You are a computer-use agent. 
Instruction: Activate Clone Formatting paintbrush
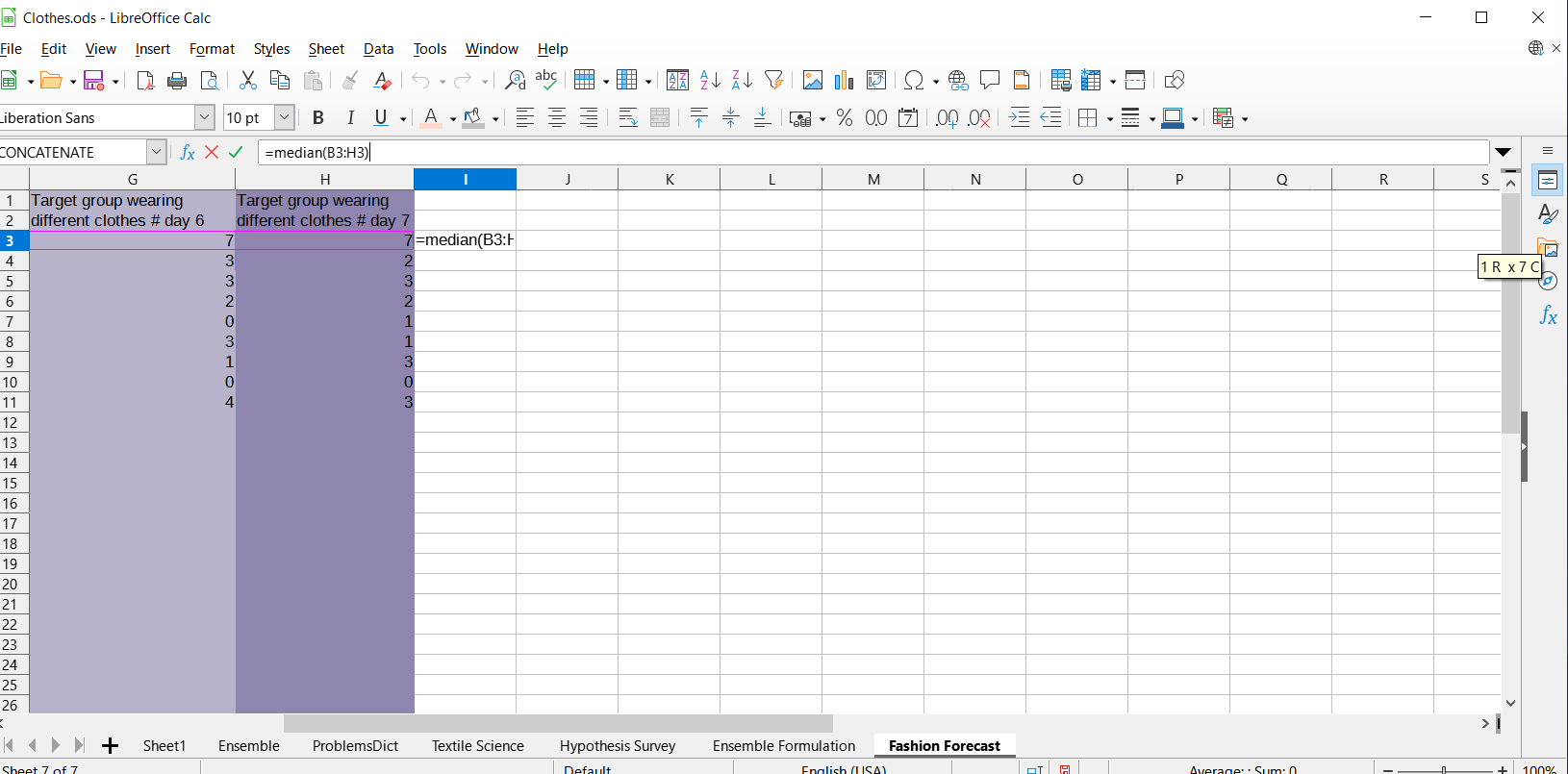pos(350,81)
